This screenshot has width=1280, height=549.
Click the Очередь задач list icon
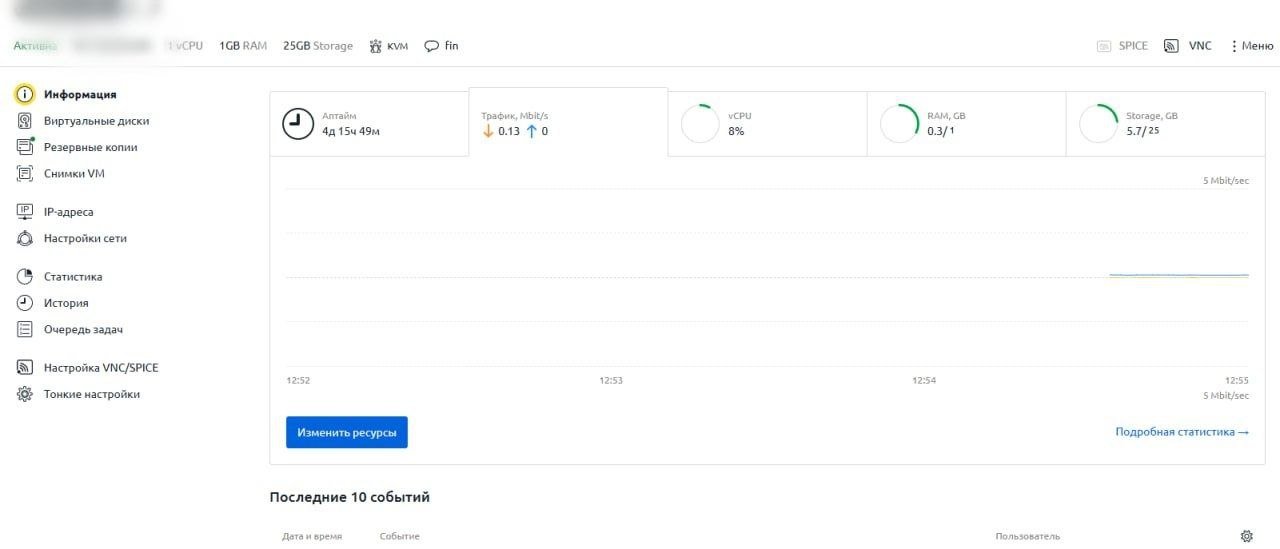pyautogui.click(x=25, y=329)
